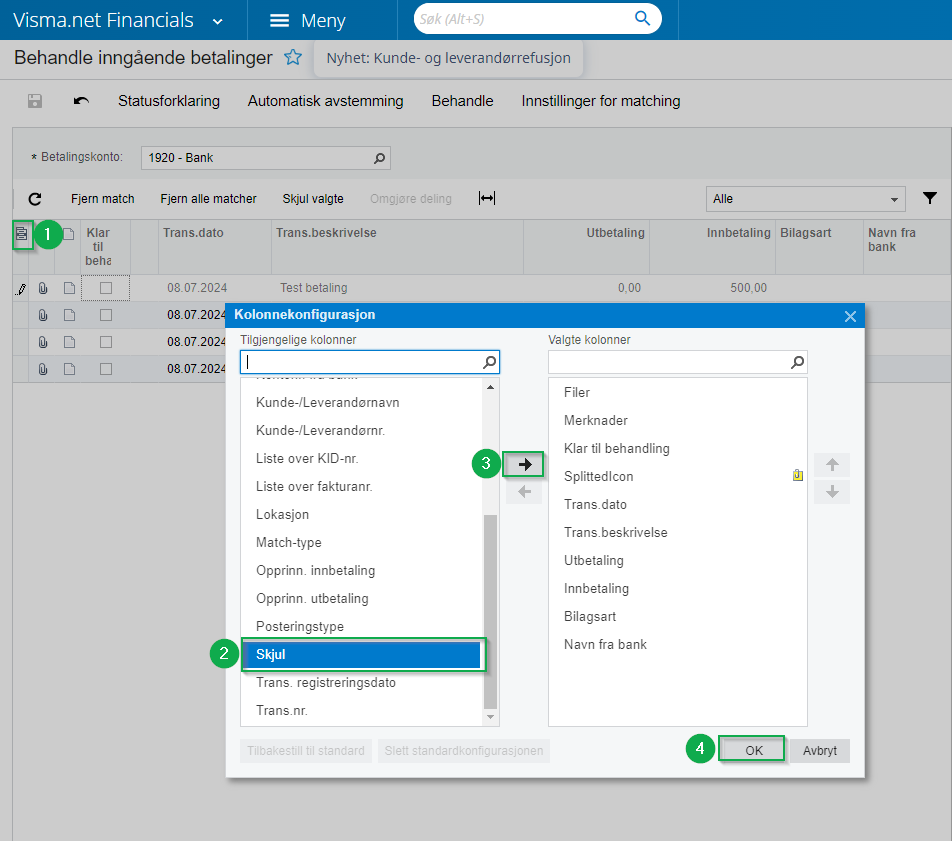
Task: Confirm dialog with OK
Action: click(753, 751)
